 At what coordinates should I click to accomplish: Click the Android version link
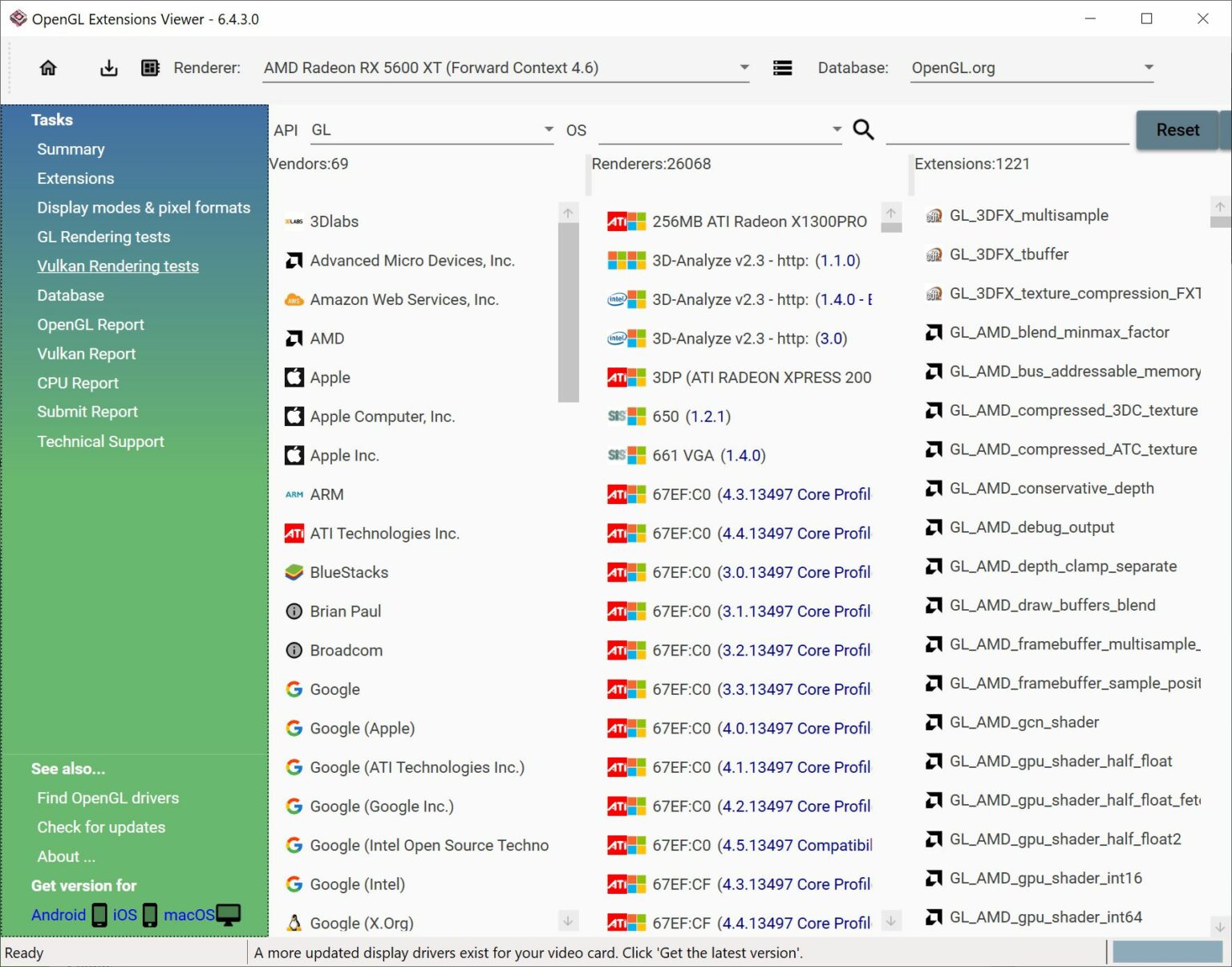pos(59,915)
